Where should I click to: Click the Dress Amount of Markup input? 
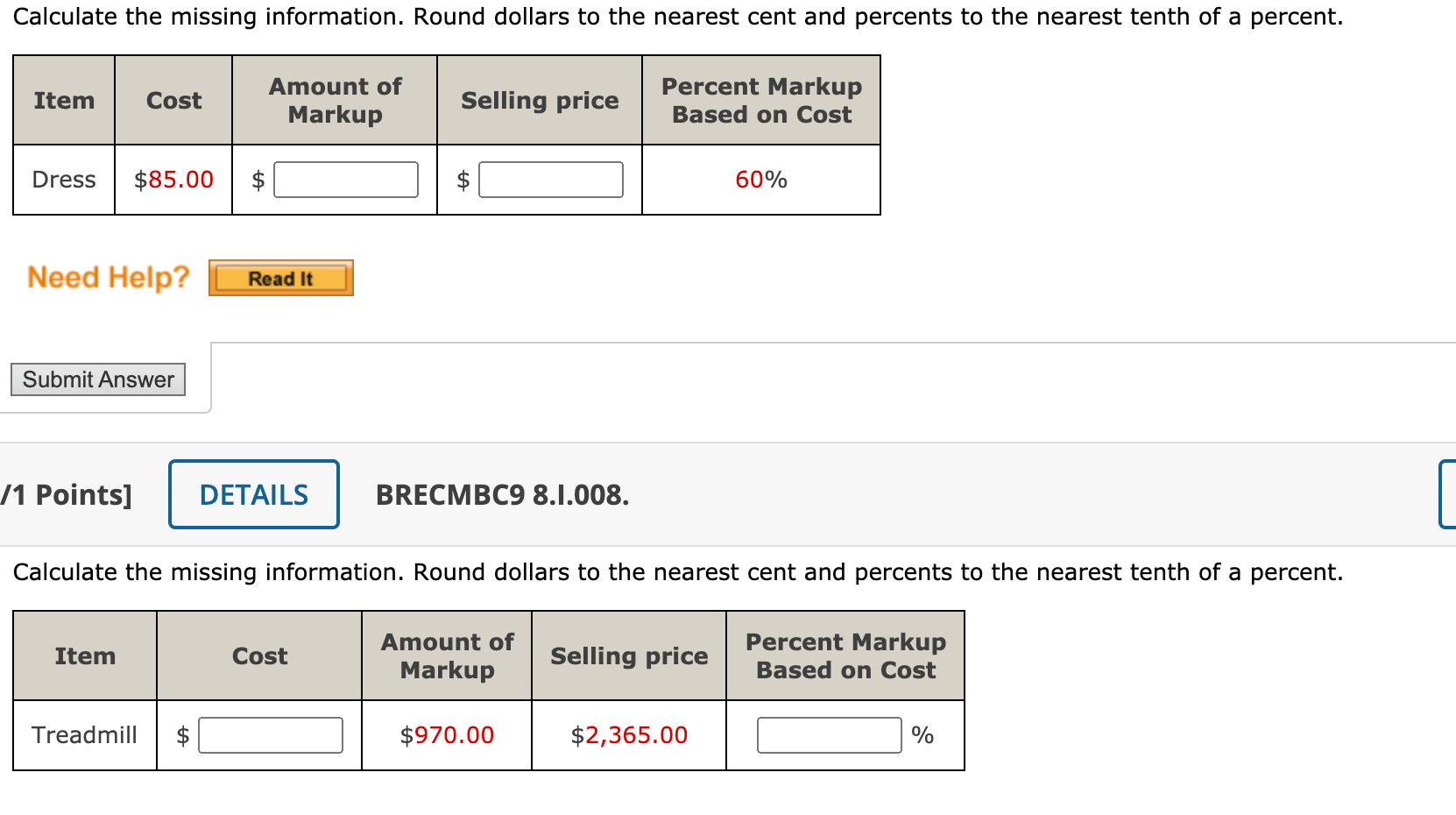[x=346, y=180]
